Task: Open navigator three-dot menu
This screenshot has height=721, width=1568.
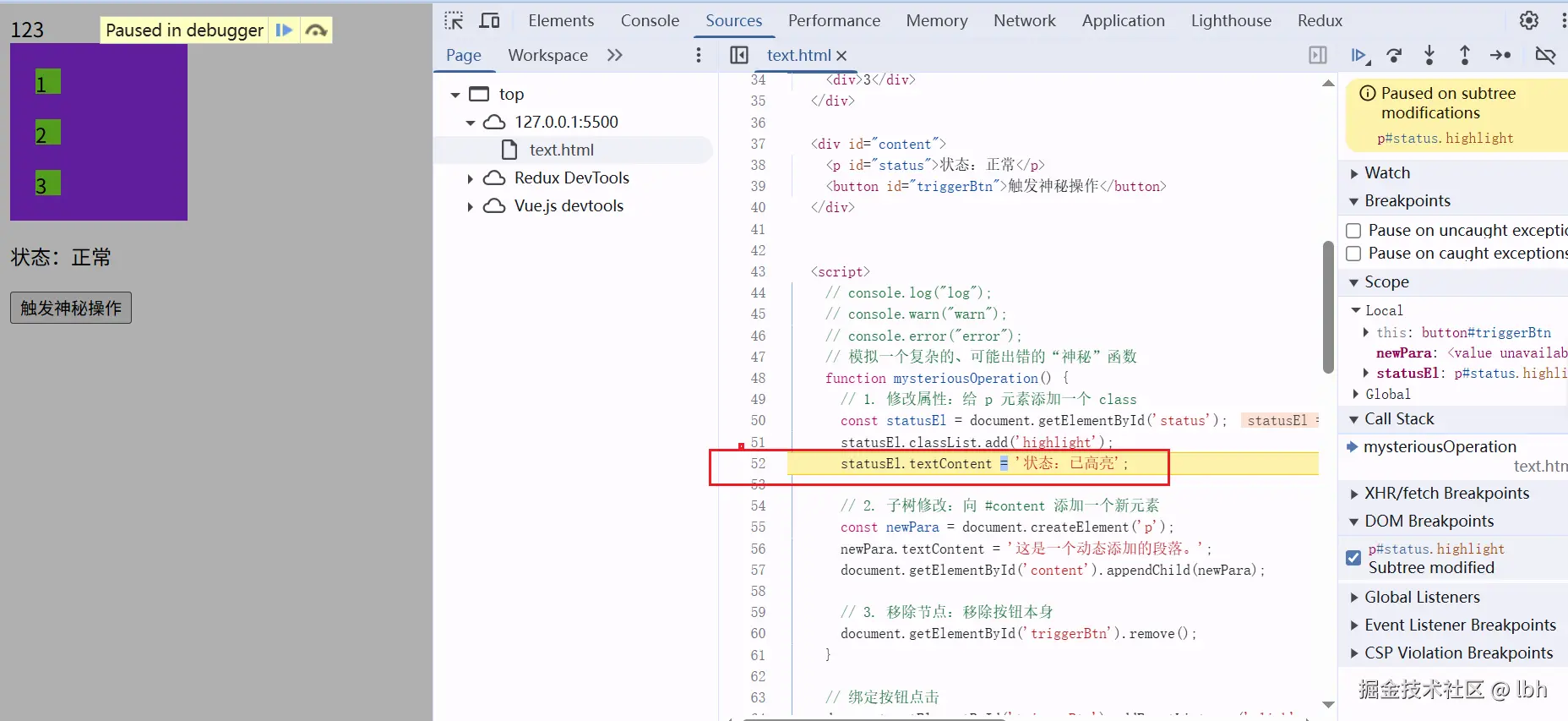Action: point(698,55)
